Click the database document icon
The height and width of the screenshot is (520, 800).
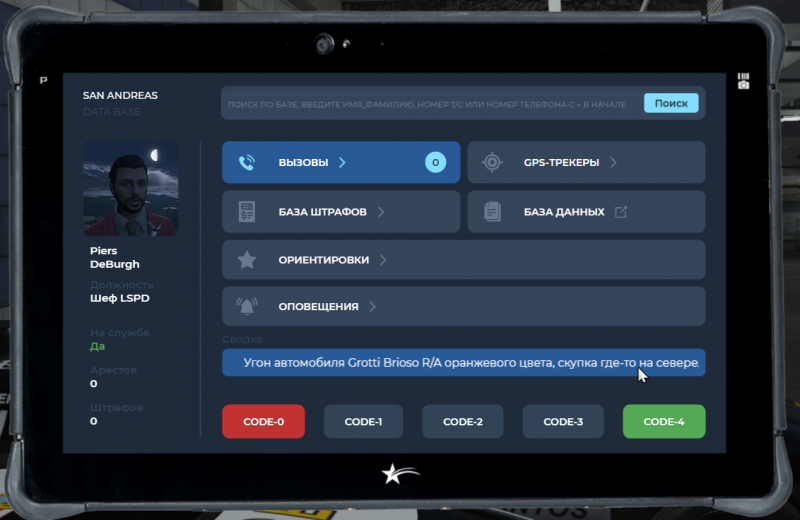[x=492, y=212]
